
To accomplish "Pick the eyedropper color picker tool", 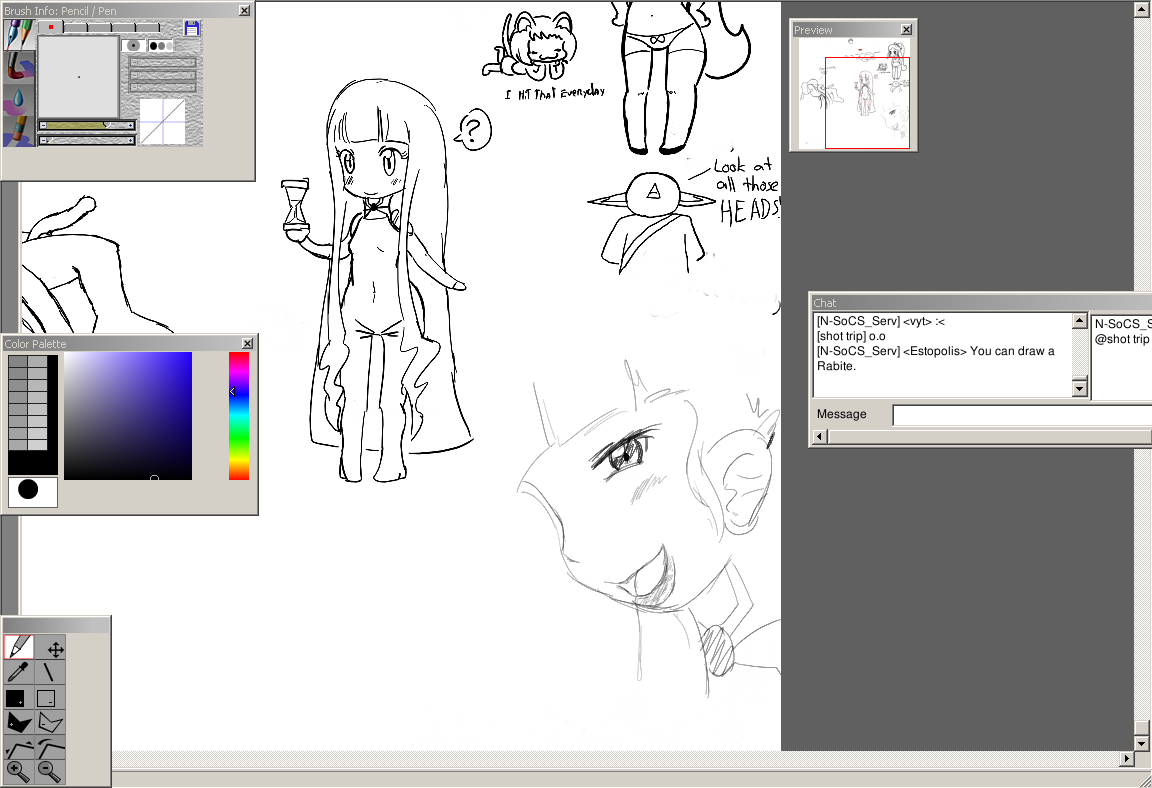I will point(18,672).
